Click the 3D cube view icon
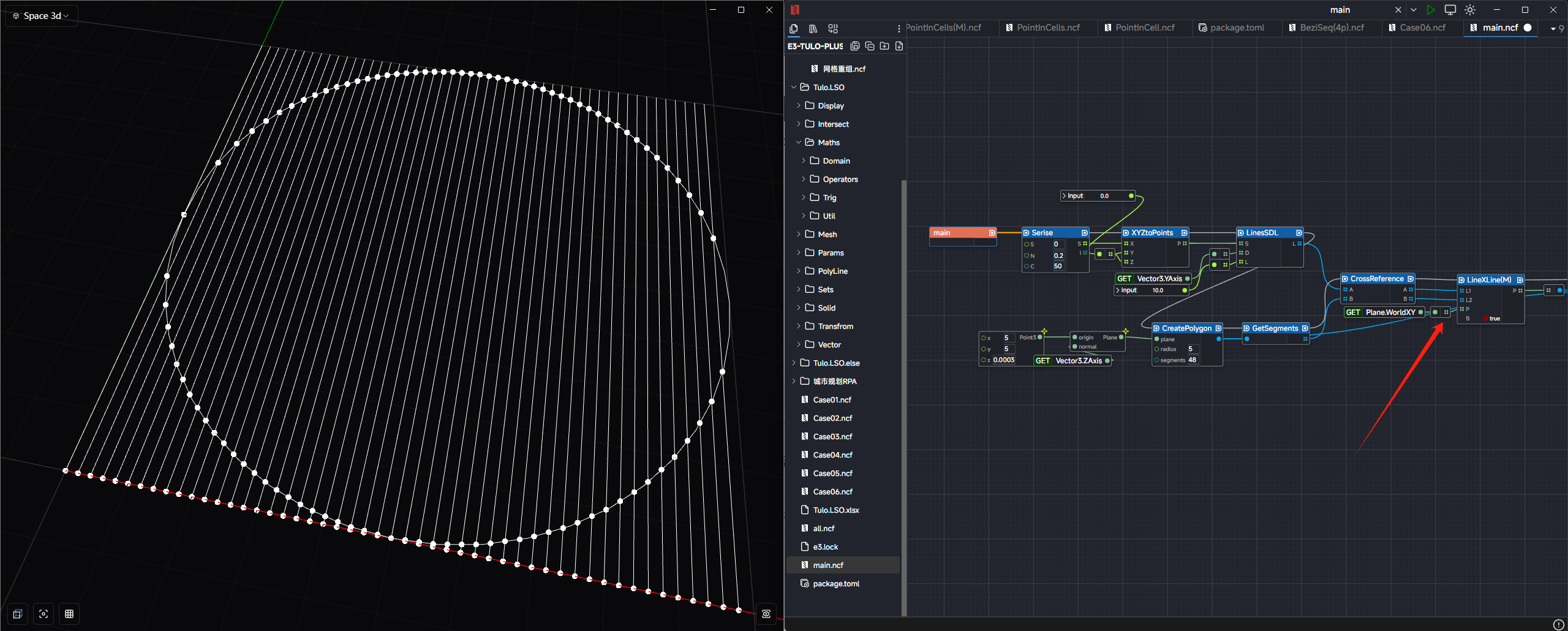This screenshot has height=631, width=1568. tap(18, 614)
